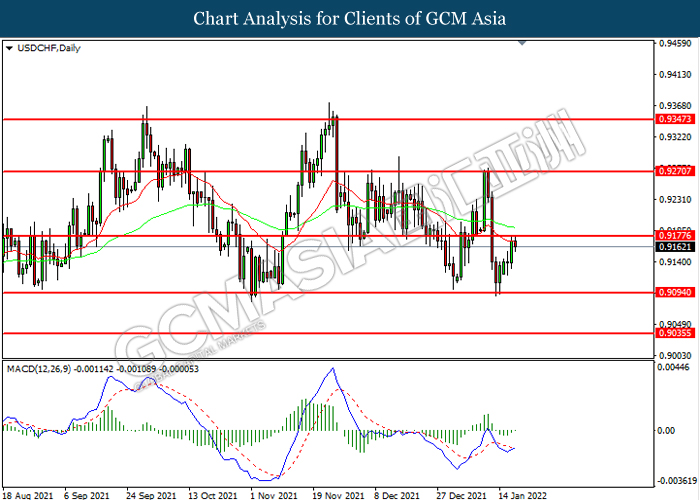Click the chart shift triangle marker at top
Viewport: 700px width, 500px height.
[x=522, y=43]
